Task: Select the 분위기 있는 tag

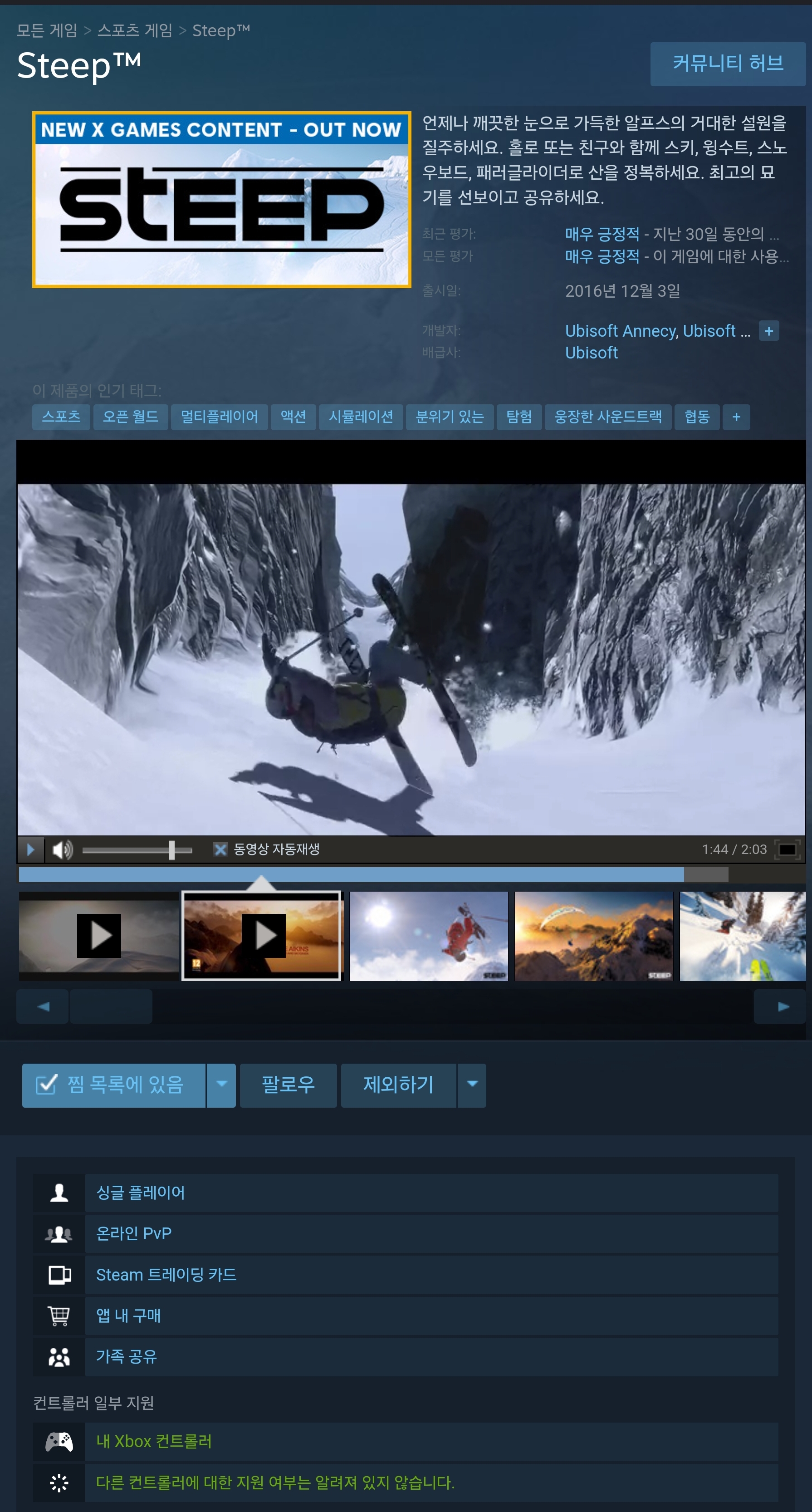Action: coord(450,417)
